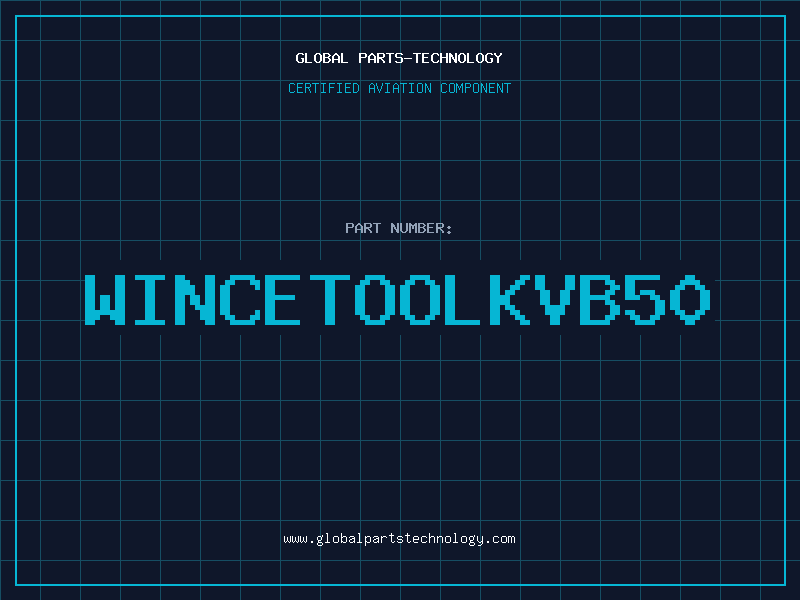Click the word CERTIFIED in the subtitle
The image size is (800, 600).
(324, 88)
